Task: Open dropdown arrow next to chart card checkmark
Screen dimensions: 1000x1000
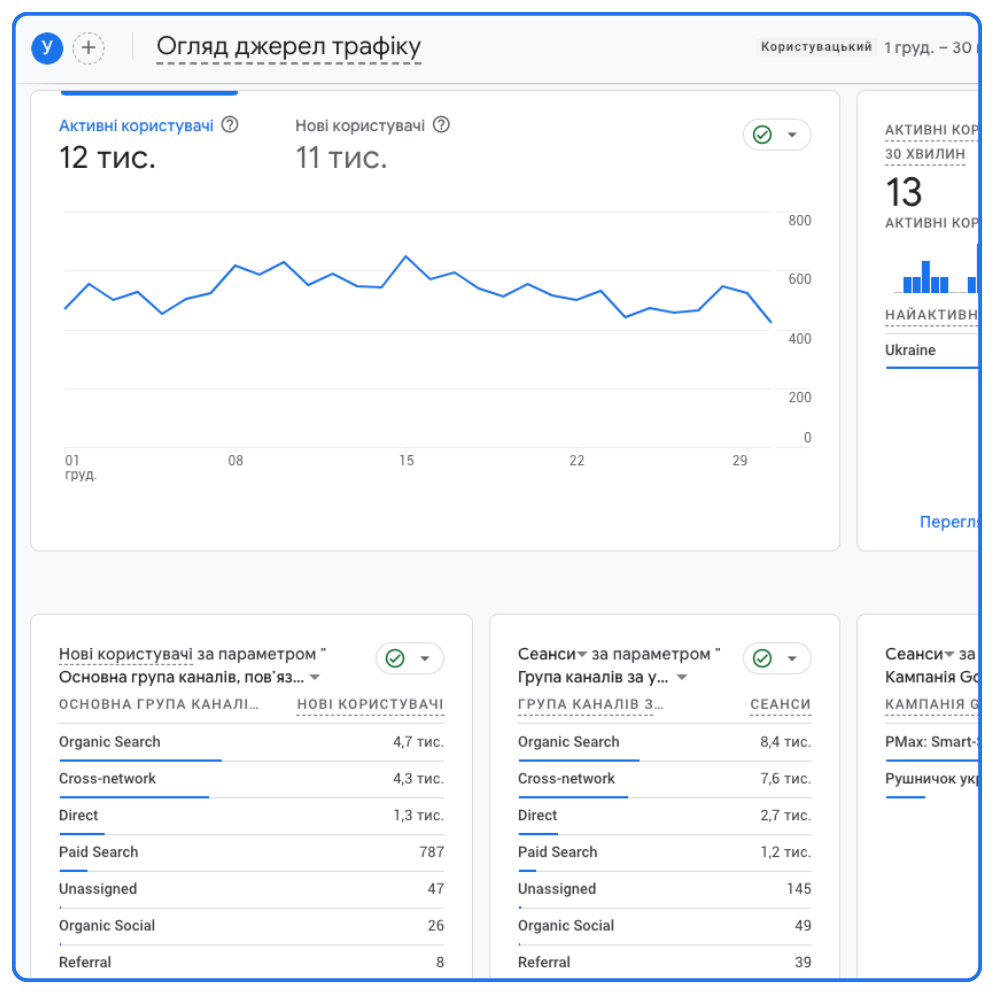Action: [x=793, y=135]
